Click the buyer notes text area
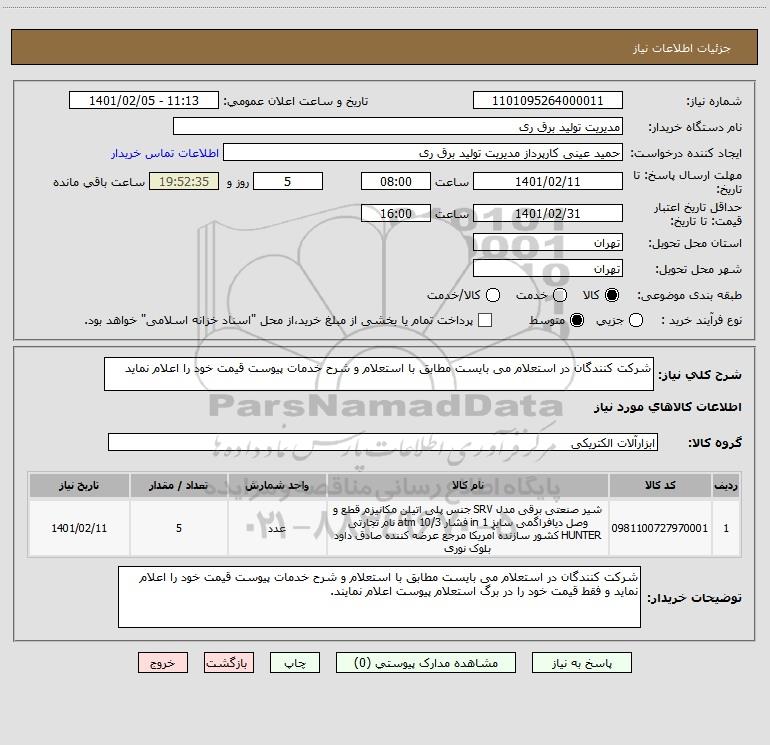 pyautogui.click(x=379, y=597)
